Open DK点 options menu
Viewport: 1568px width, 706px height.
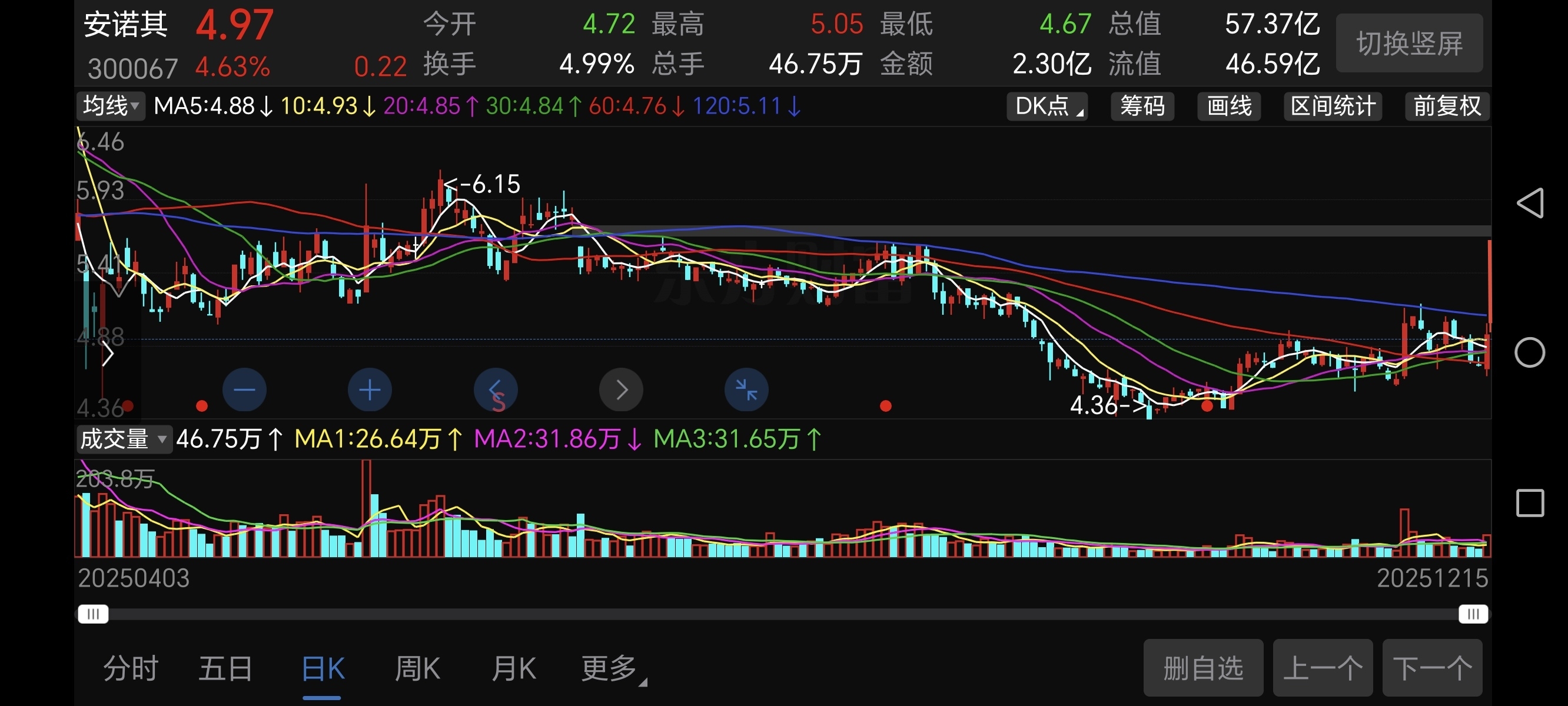(1047, 106)
